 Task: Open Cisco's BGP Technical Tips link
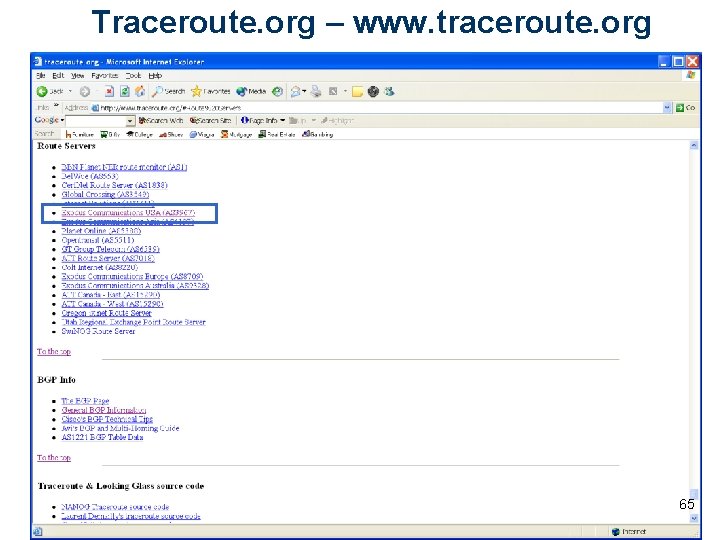click(x=107, y=419)
